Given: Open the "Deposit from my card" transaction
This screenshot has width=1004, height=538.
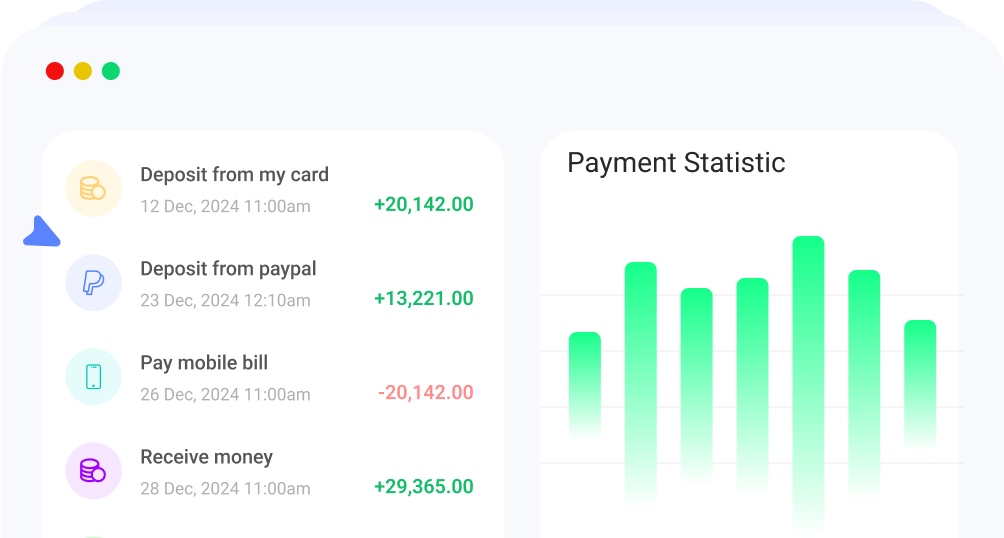Looking at the screenshot, I should tap(234, 174).
